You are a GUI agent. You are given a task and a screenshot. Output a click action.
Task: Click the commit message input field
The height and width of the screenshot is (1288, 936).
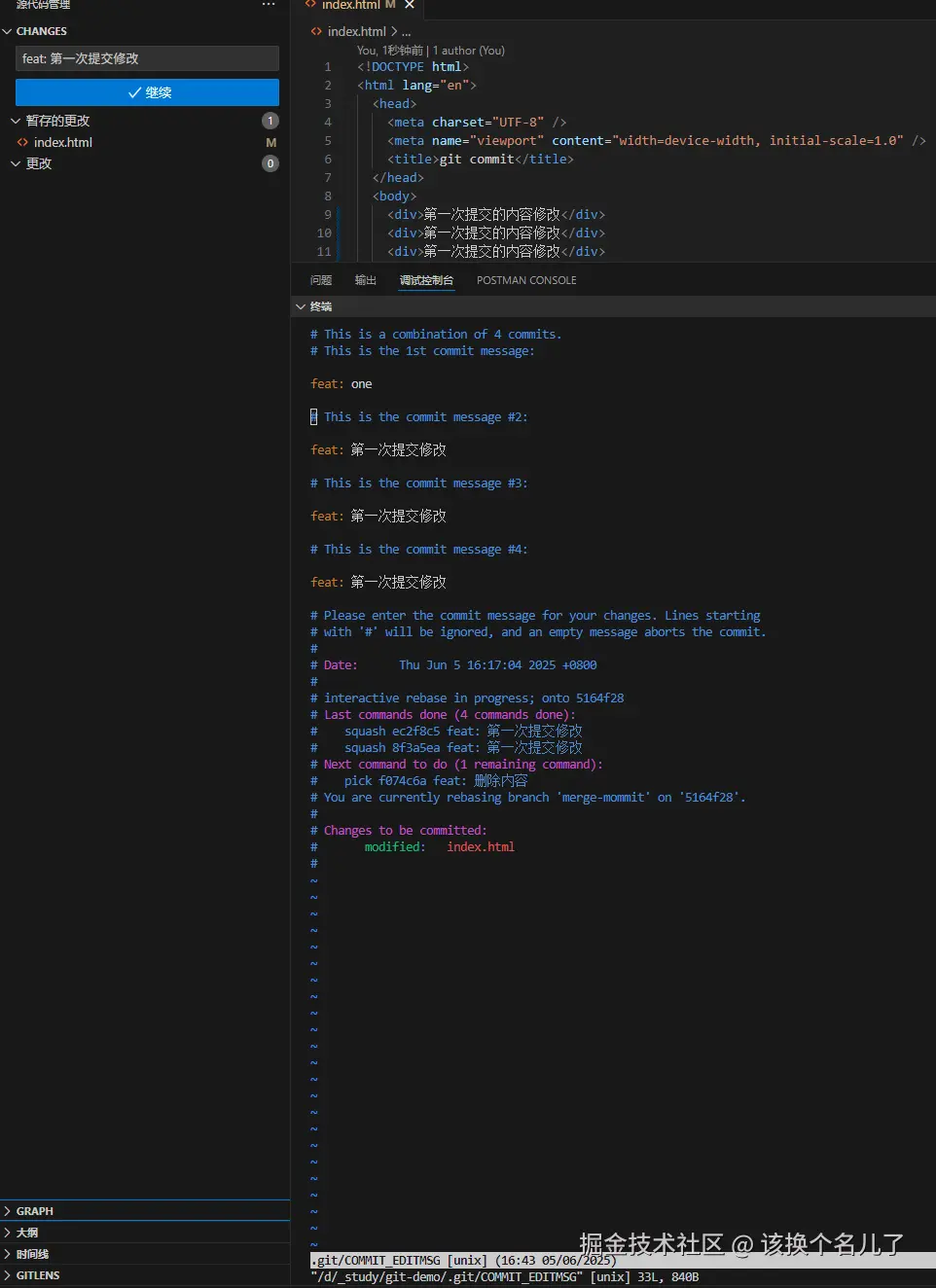pos(147,58)
